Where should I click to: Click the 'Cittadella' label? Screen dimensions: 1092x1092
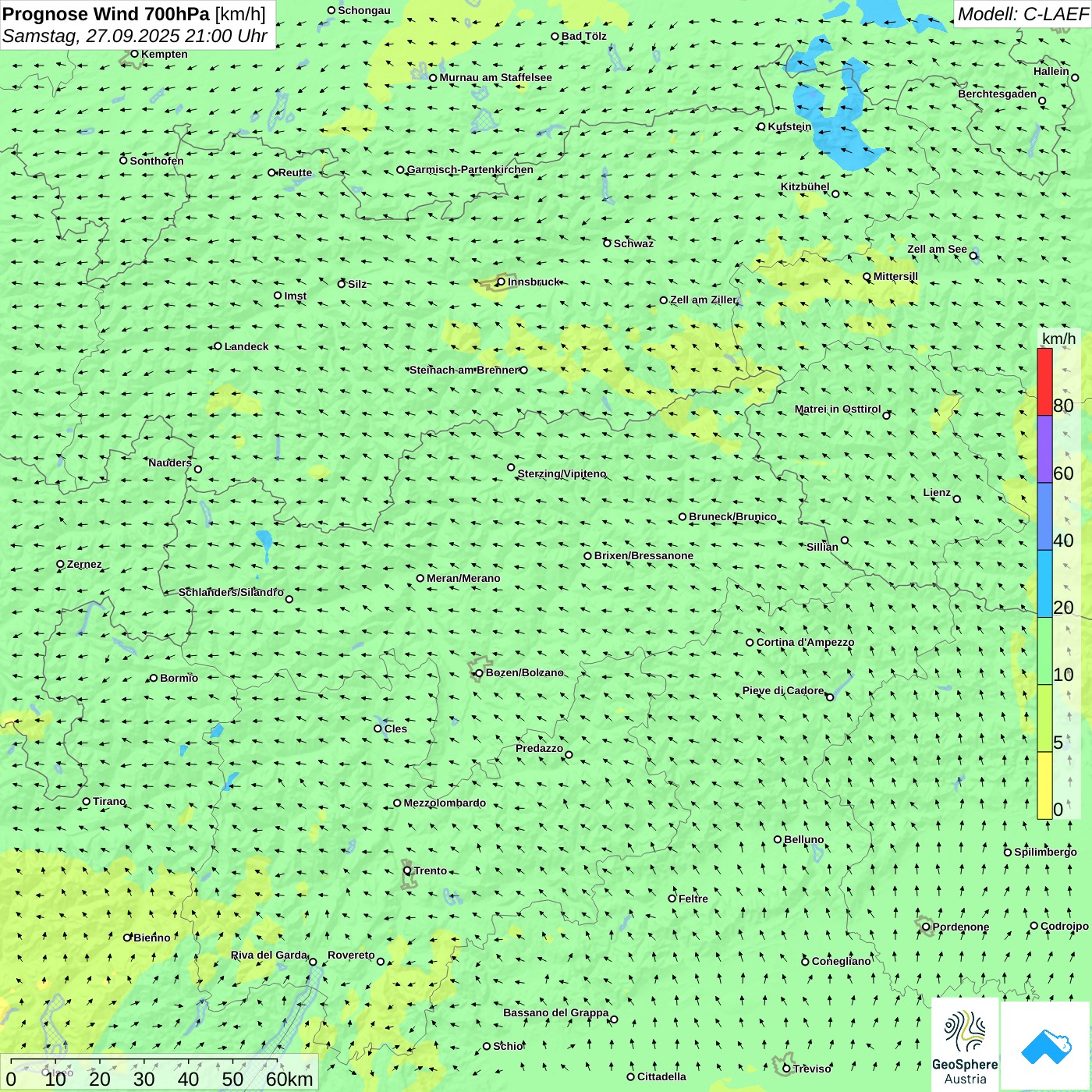[x=661, y=1076]
